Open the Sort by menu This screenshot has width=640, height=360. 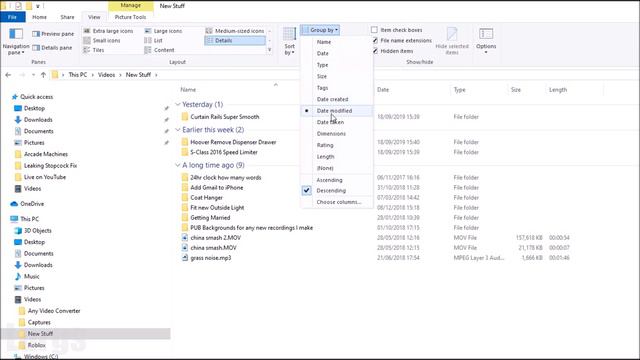point(289,41)
